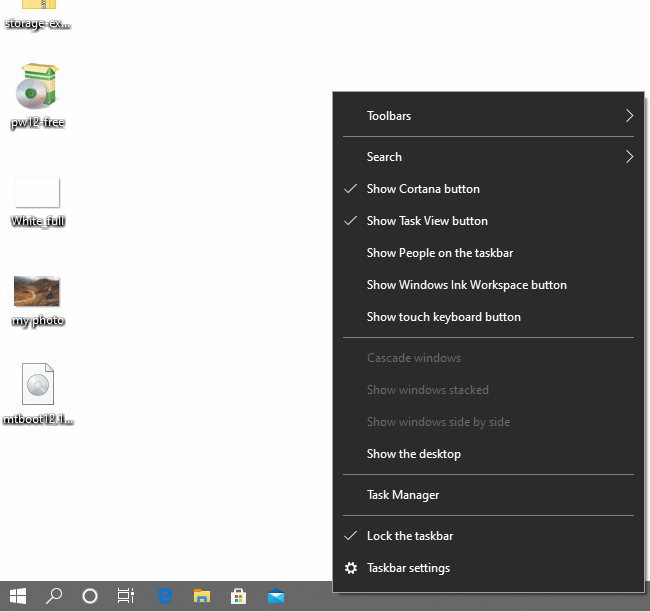The height and width of the screenshot is (612, 650).
Task: Toggle Lock the taskbar option
Action: click(x=410, y=536)
